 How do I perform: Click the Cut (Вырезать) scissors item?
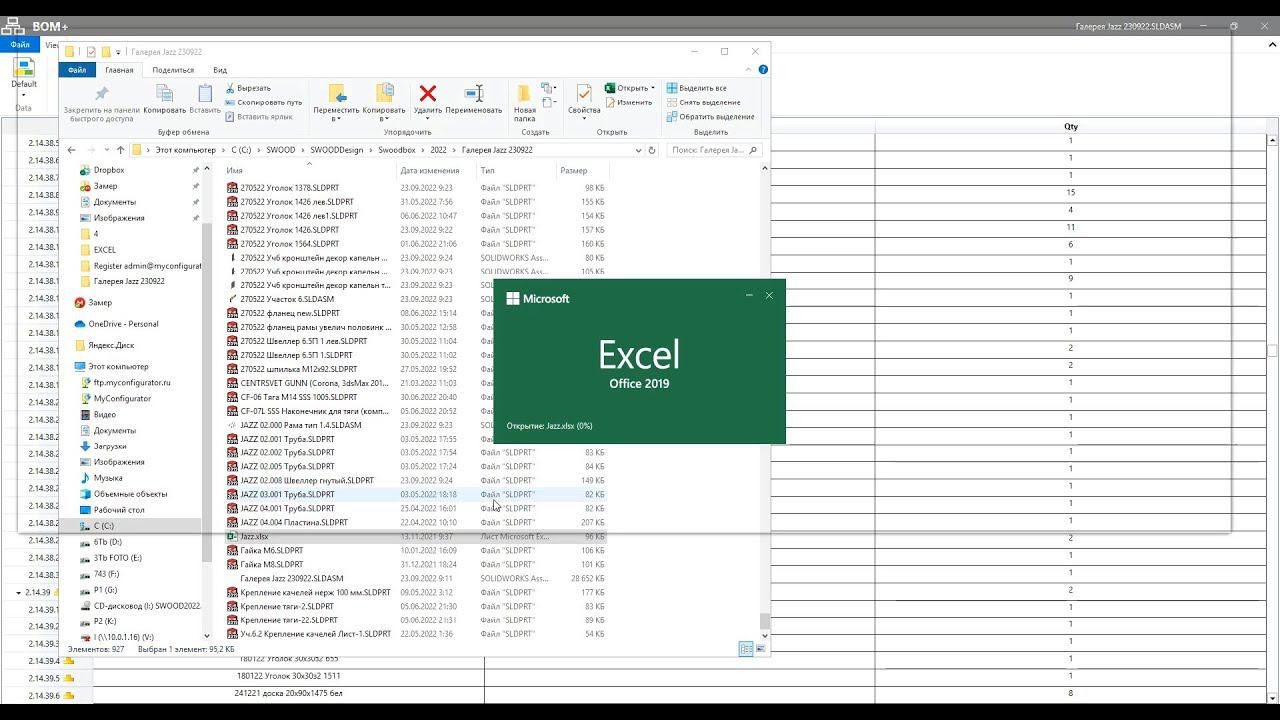248,88
